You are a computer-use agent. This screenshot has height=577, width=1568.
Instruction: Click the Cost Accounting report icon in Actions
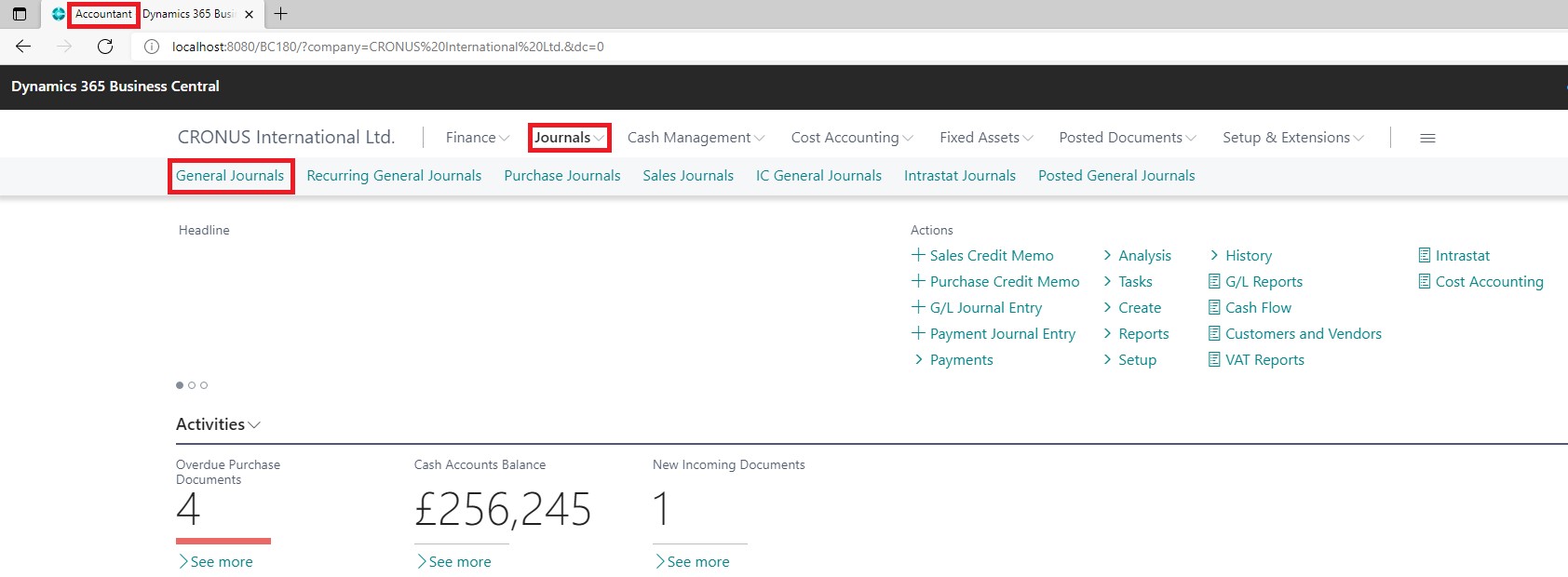1425,281
